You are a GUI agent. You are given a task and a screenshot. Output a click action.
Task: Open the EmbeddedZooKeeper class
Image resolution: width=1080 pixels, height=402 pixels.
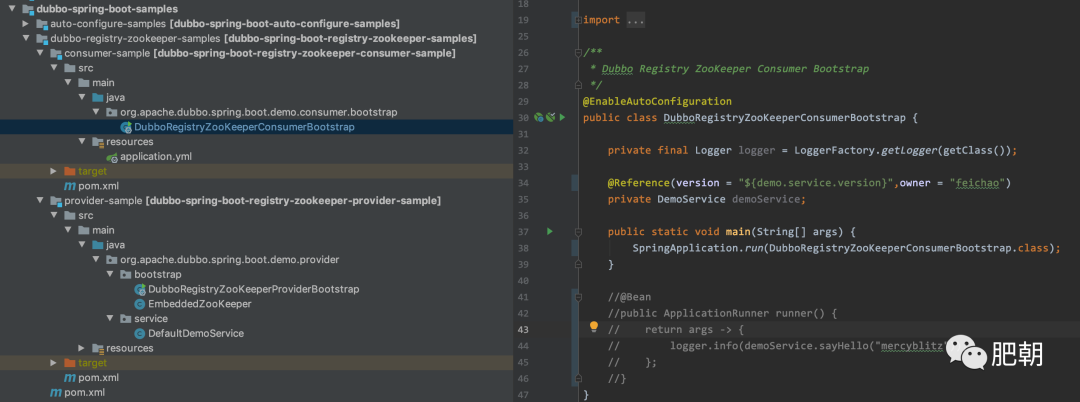pyautogui.click(x=200, y=304)
